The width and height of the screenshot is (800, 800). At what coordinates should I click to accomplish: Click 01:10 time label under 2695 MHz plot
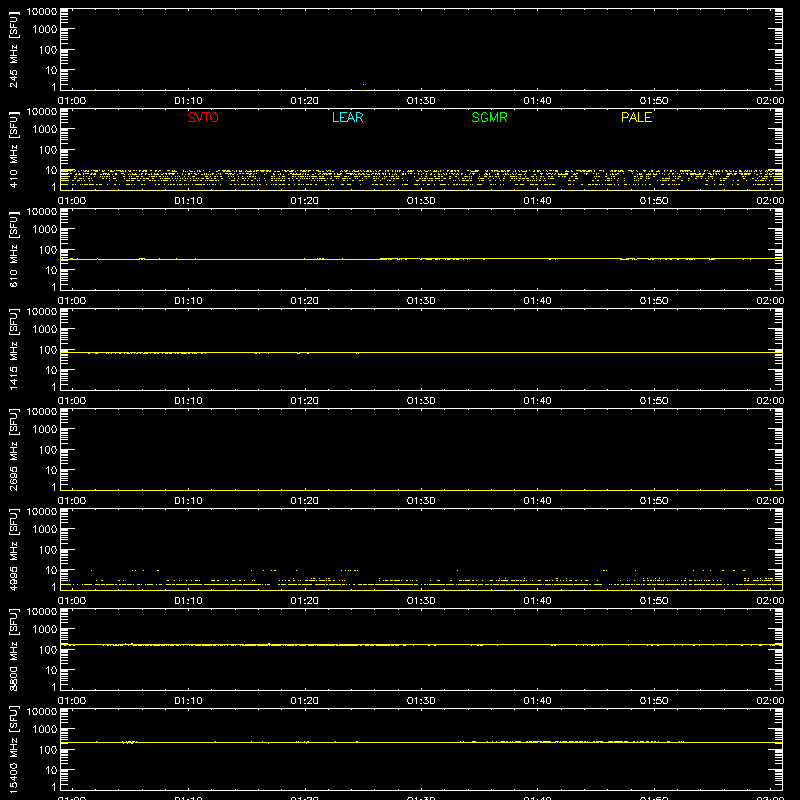point(188,501)
